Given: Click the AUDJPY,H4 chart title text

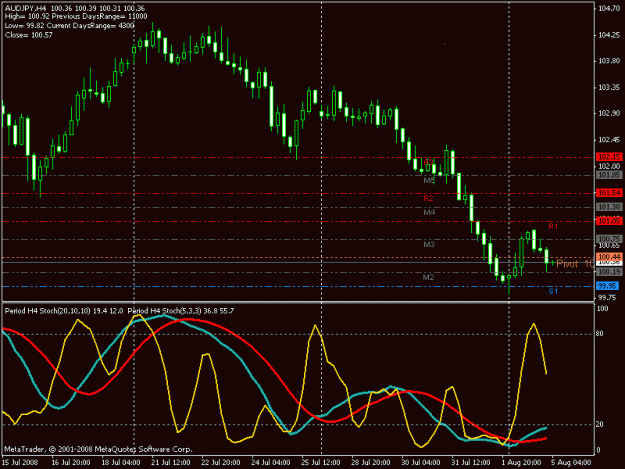Looking at the screenshot, I should [75, 8].
